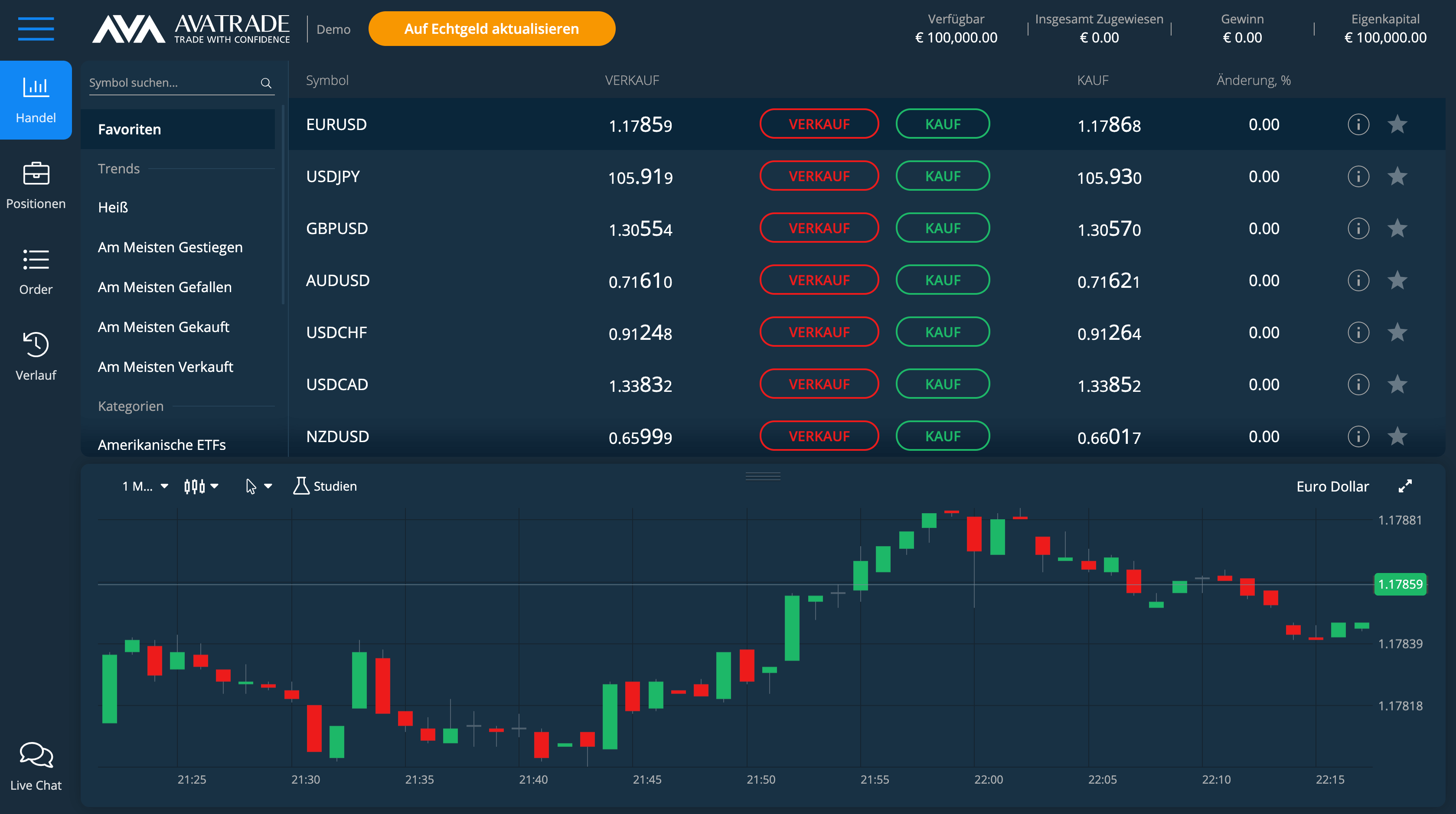
Task: Click VERKAUF for GBPUSD
Action: point(819,228)
